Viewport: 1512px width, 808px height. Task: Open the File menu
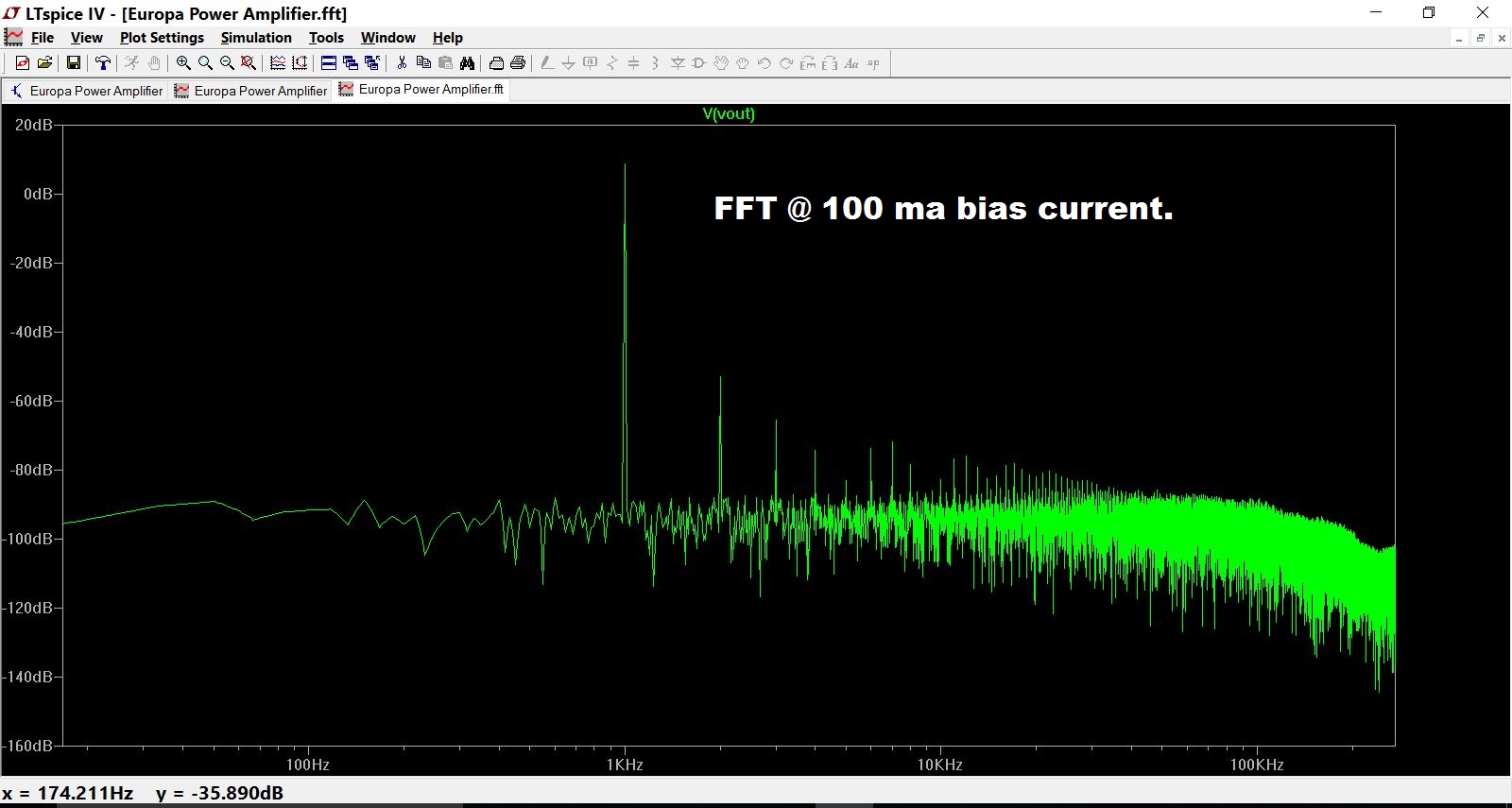tap(43, 38)
